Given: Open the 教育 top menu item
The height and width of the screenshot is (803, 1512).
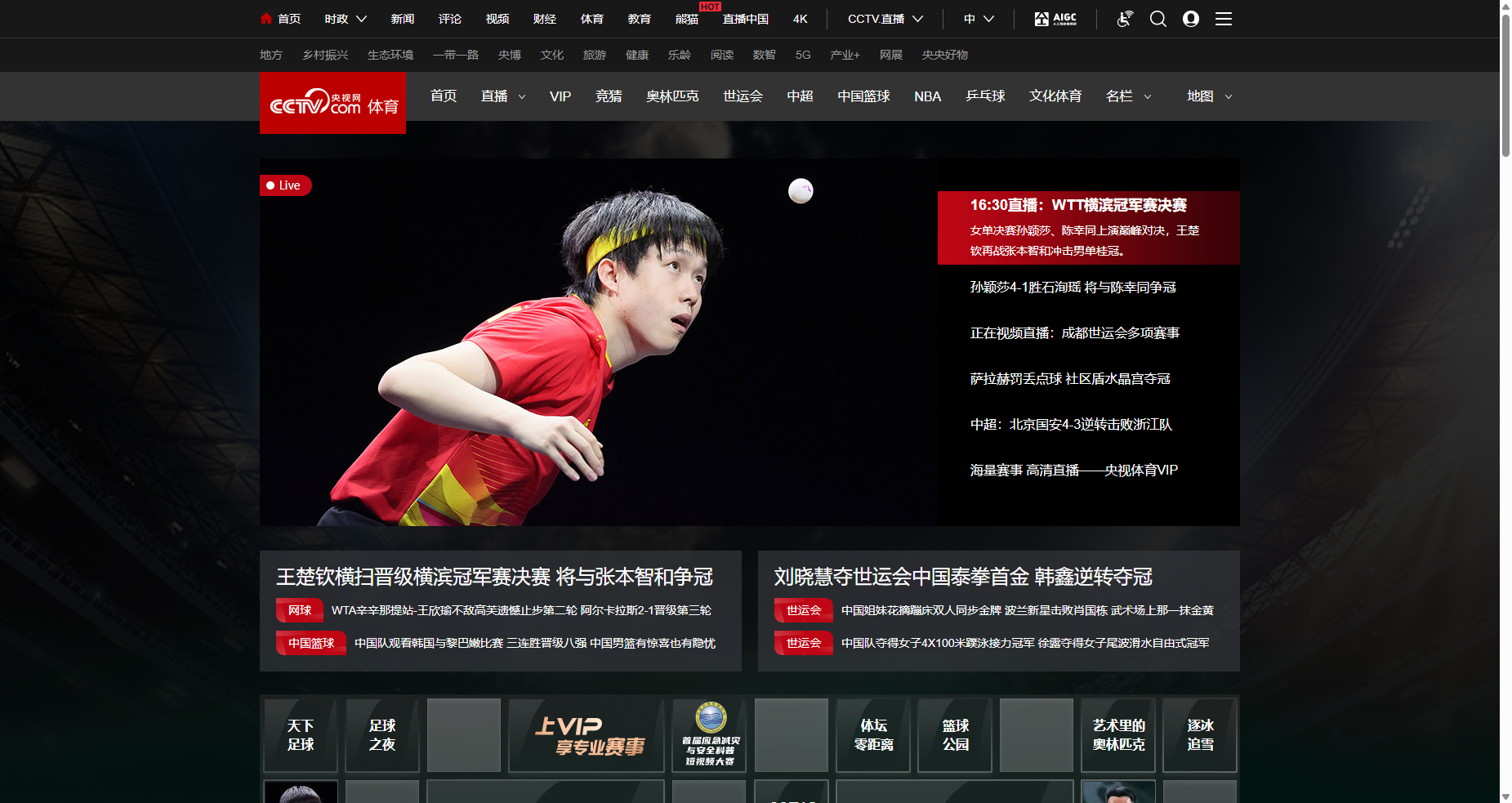Looking at the screenshot, I should [640, 19].
